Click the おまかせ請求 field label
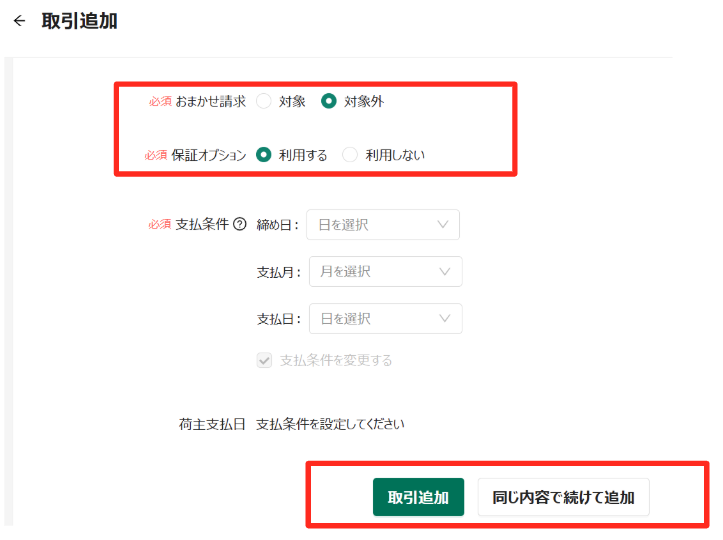The width and height of the screenshot is (723, 540). 211,101
